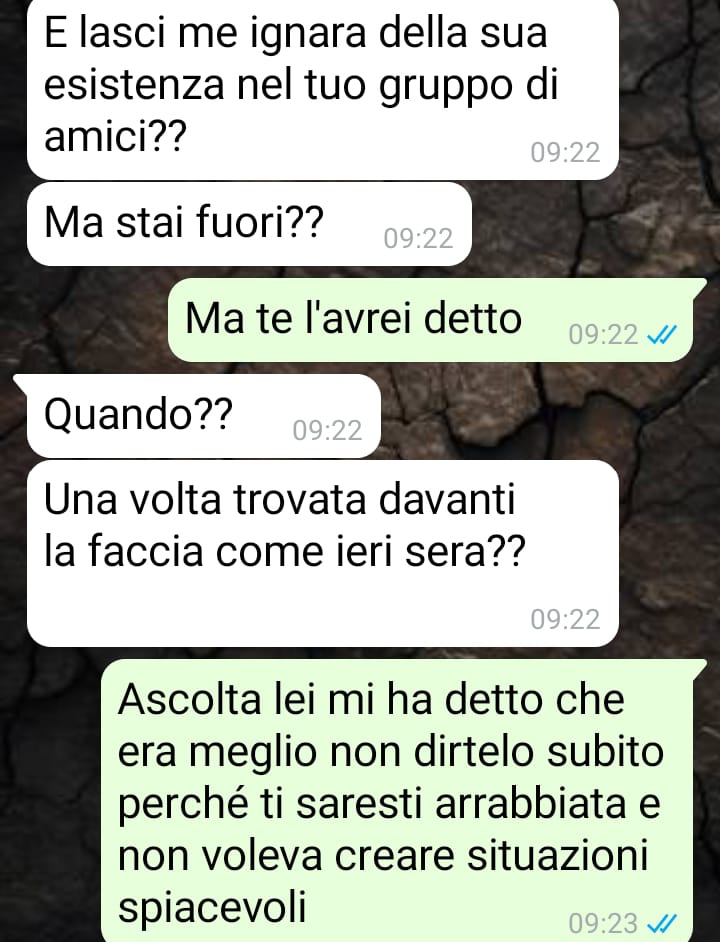Tap the text 'la faccia come ieri sera??'
Viewport: 720px width, 942px height.
(285, 551)
